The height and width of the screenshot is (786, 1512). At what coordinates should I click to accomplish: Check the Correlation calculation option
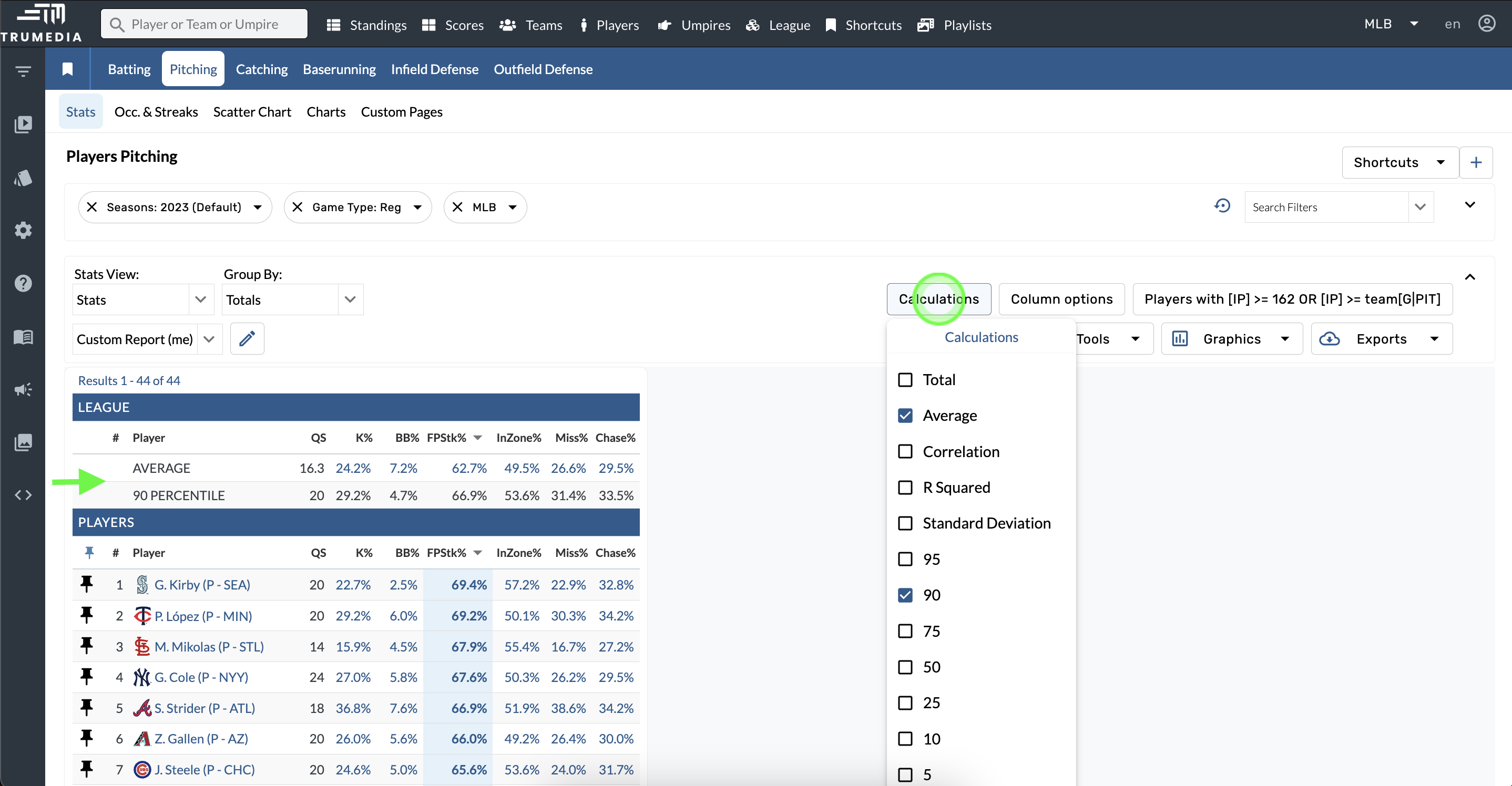coord(906,452)
